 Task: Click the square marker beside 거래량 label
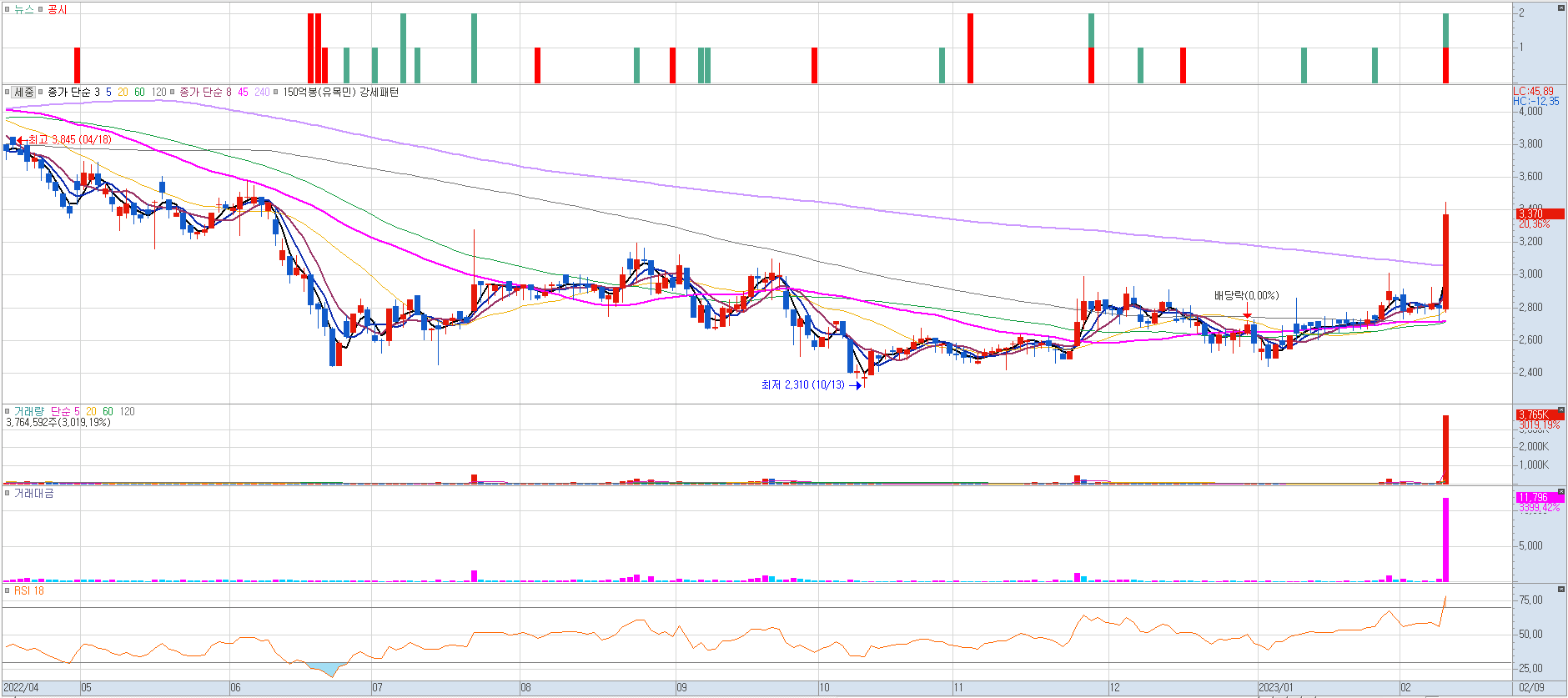pyautogui.click(x=7, y=411)
